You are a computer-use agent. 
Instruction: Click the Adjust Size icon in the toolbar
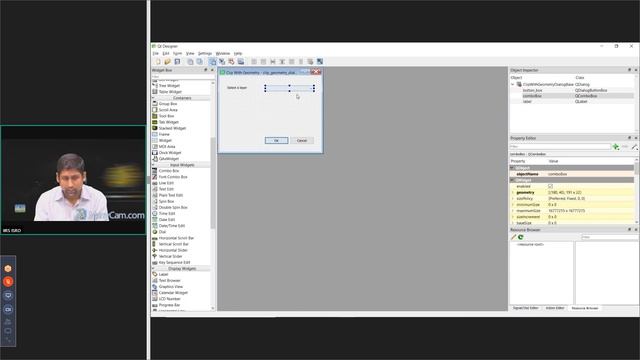click(320, 62)
